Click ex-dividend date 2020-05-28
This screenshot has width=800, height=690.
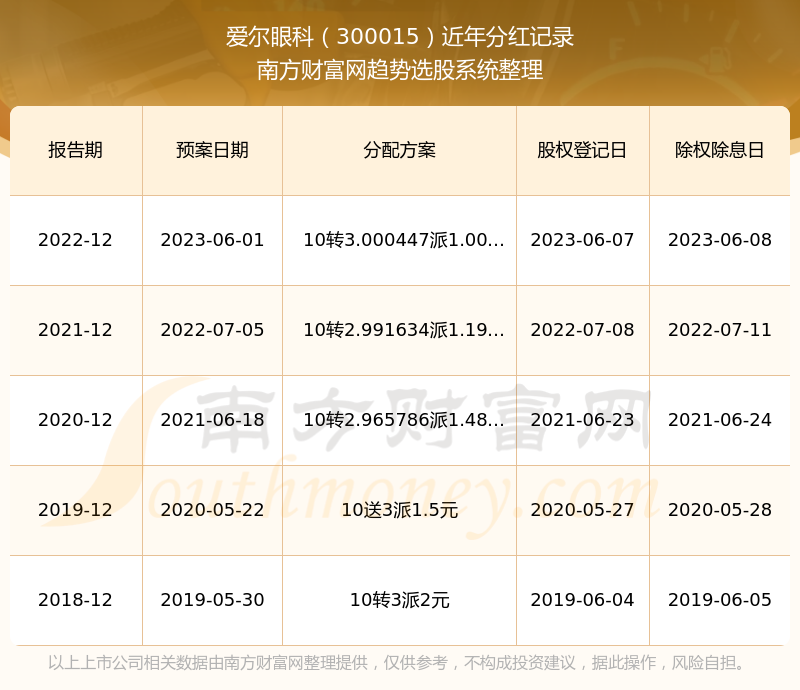click(720, 510)
